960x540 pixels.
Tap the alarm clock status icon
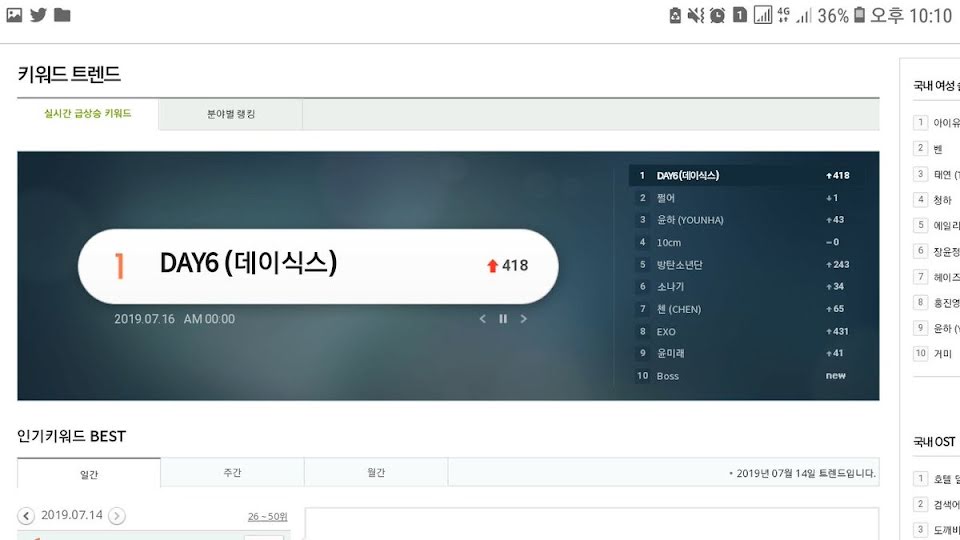(717, 15)
